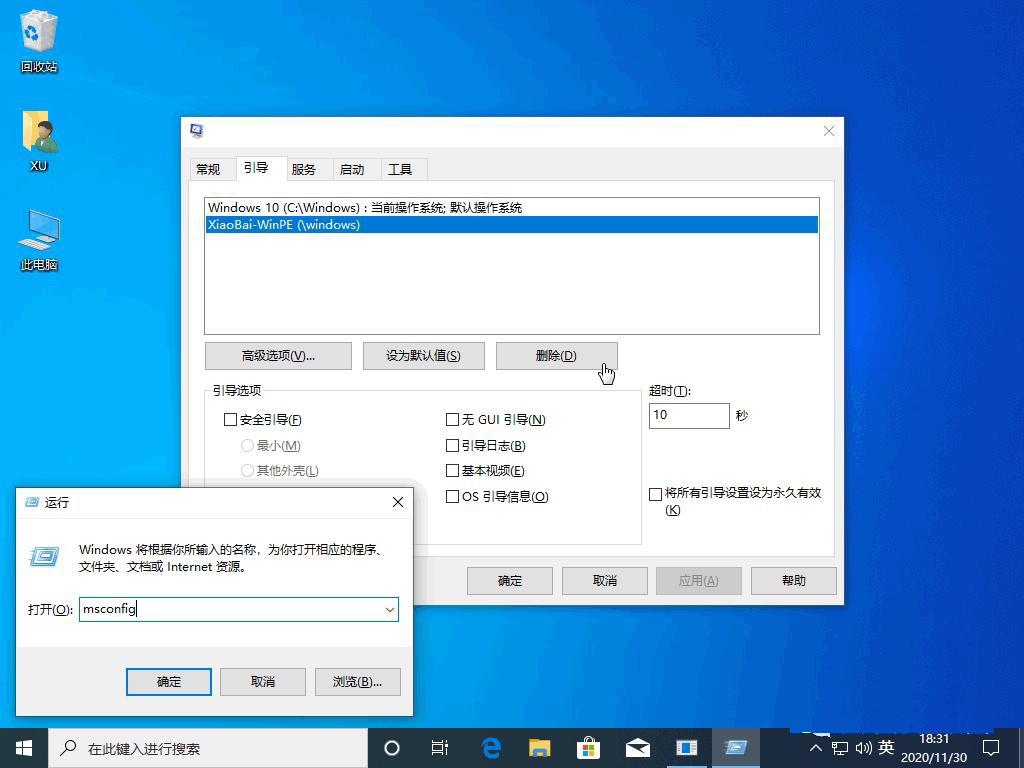Click 高级选项(V)... advanced options button

tap(278, 356)
